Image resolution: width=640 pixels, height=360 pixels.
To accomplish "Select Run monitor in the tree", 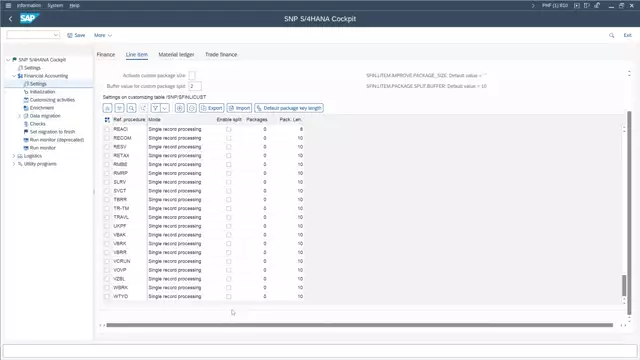I will (42, 148).
